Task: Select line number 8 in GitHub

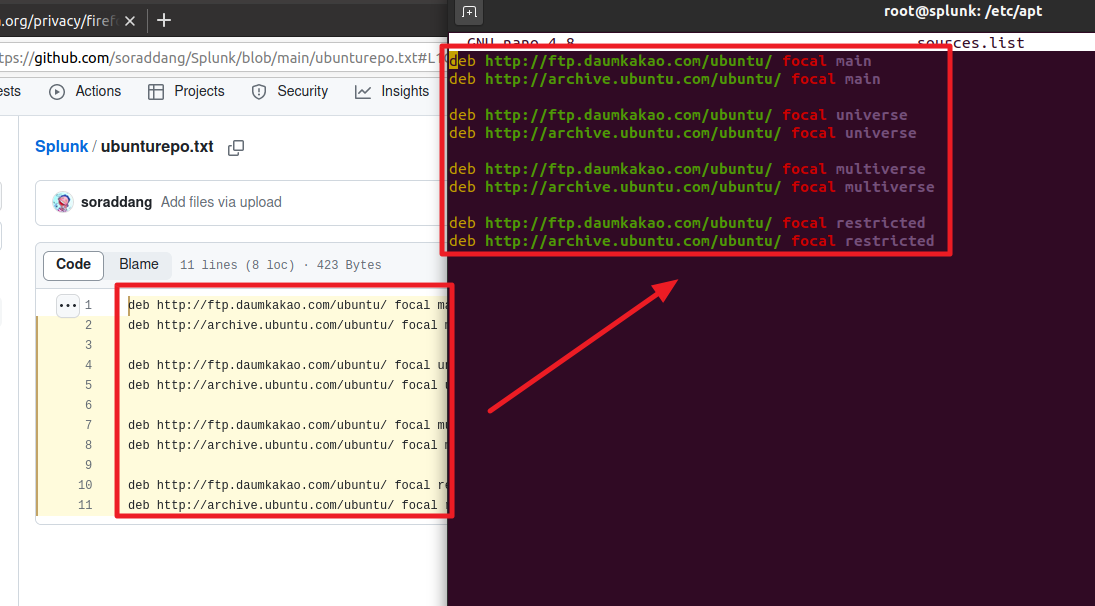Action: [x=89, y=445]
